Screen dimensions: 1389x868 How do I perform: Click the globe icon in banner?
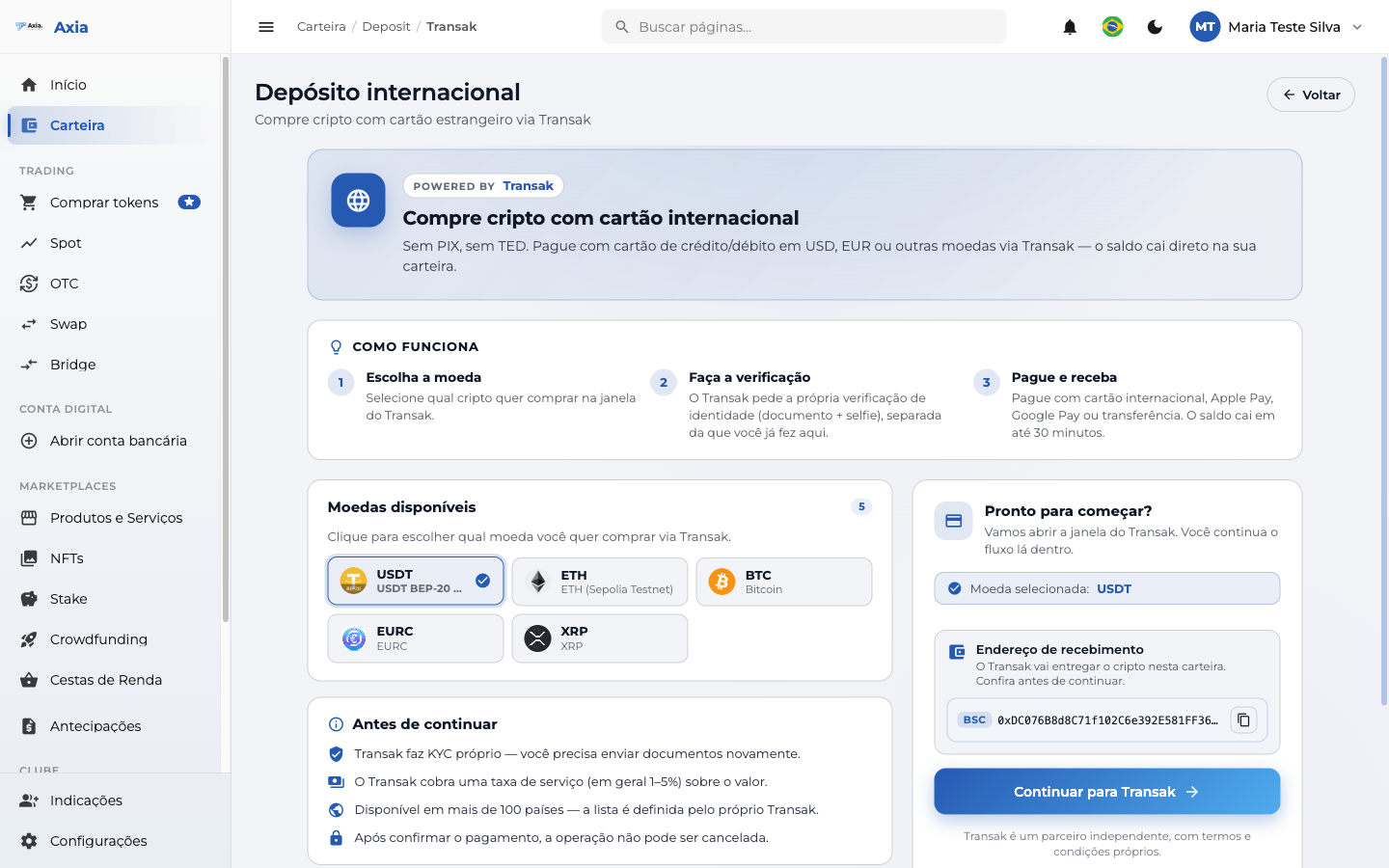pos(358,201)
